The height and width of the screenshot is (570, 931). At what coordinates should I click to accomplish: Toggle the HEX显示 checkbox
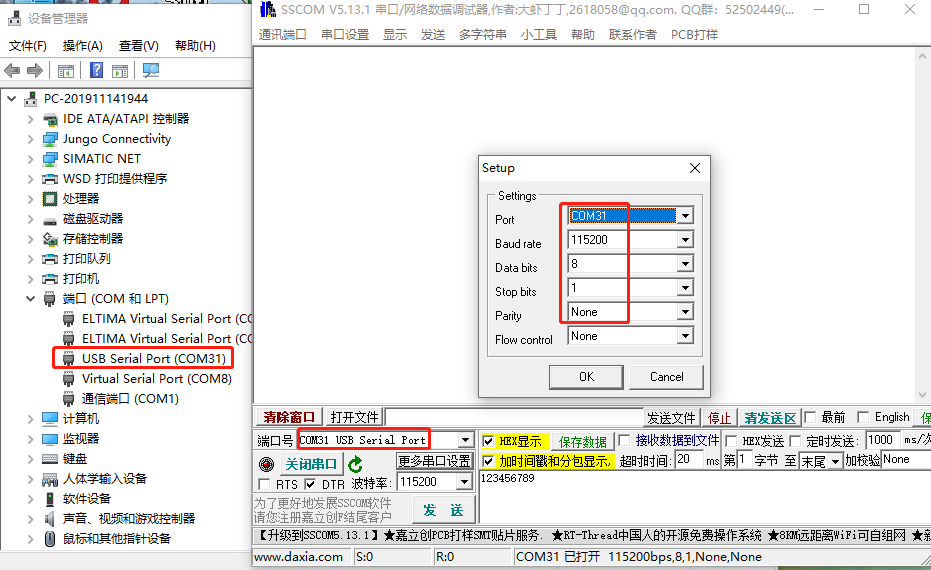coord(488,441)
